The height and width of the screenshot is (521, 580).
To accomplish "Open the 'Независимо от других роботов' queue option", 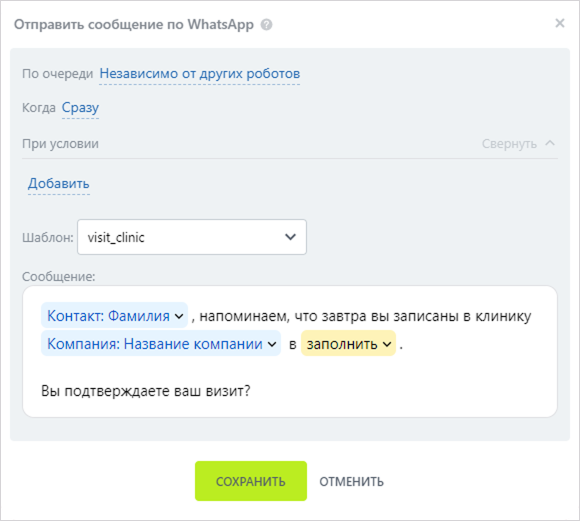I will 200,74.
